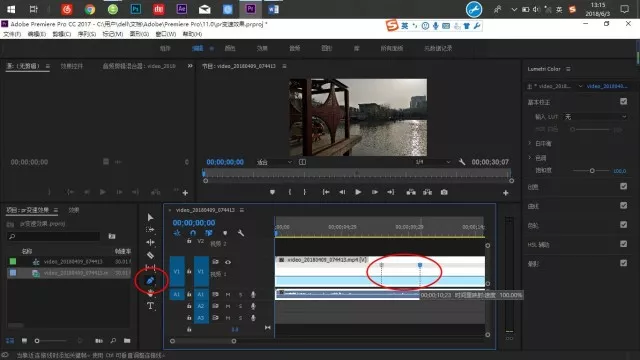Toggle Curves section checkbox in Lumetri Color
This screenshot has width=640, height=360.
point(623,205)
